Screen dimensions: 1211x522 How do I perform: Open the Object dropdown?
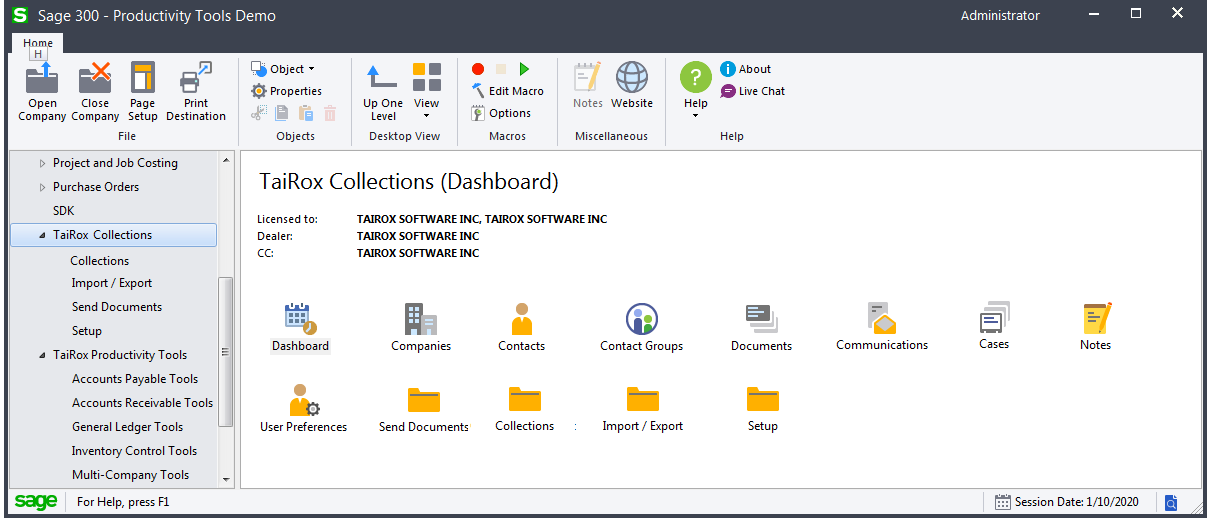(282, 69)
